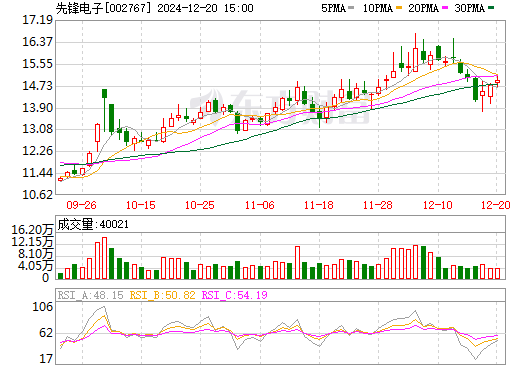Select the timestamp 2024-12-20 15:00

coord(205,8)
